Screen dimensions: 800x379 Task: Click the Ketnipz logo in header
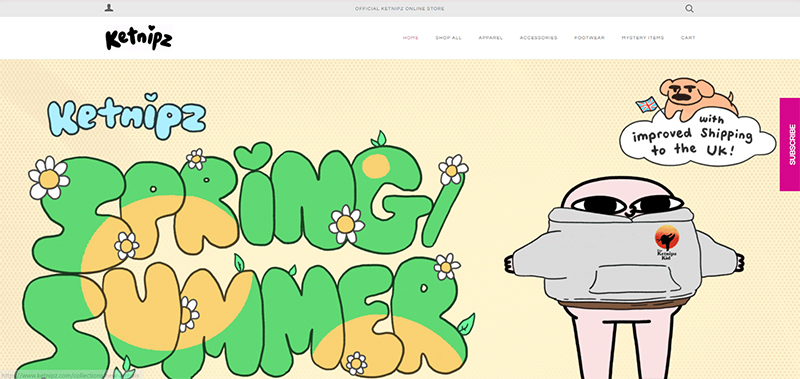[139, 38]
